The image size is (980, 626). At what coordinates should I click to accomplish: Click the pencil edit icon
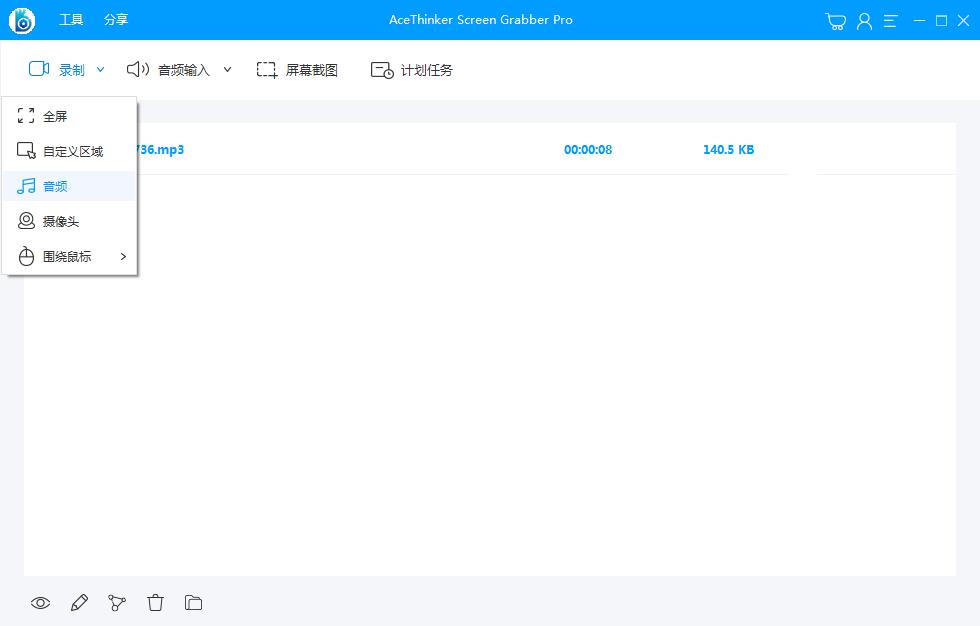point(79,603)
